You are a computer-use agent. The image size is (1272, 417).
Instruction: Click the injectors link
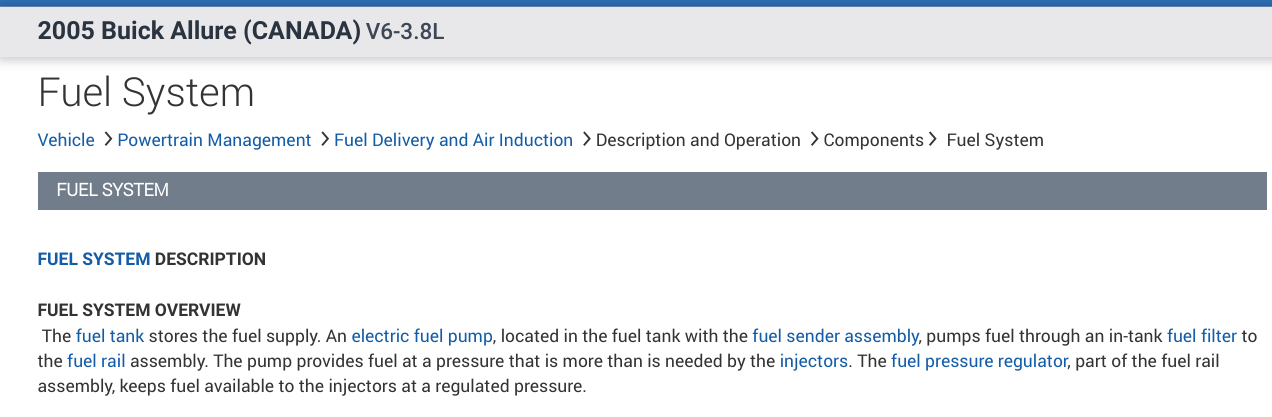(813, 361)
